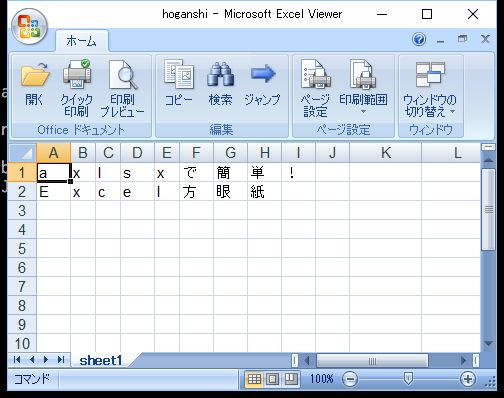This screenshot has height=398, width=504.
Task: Click the 開く (Open) folder icon
Action: (35, 75)
